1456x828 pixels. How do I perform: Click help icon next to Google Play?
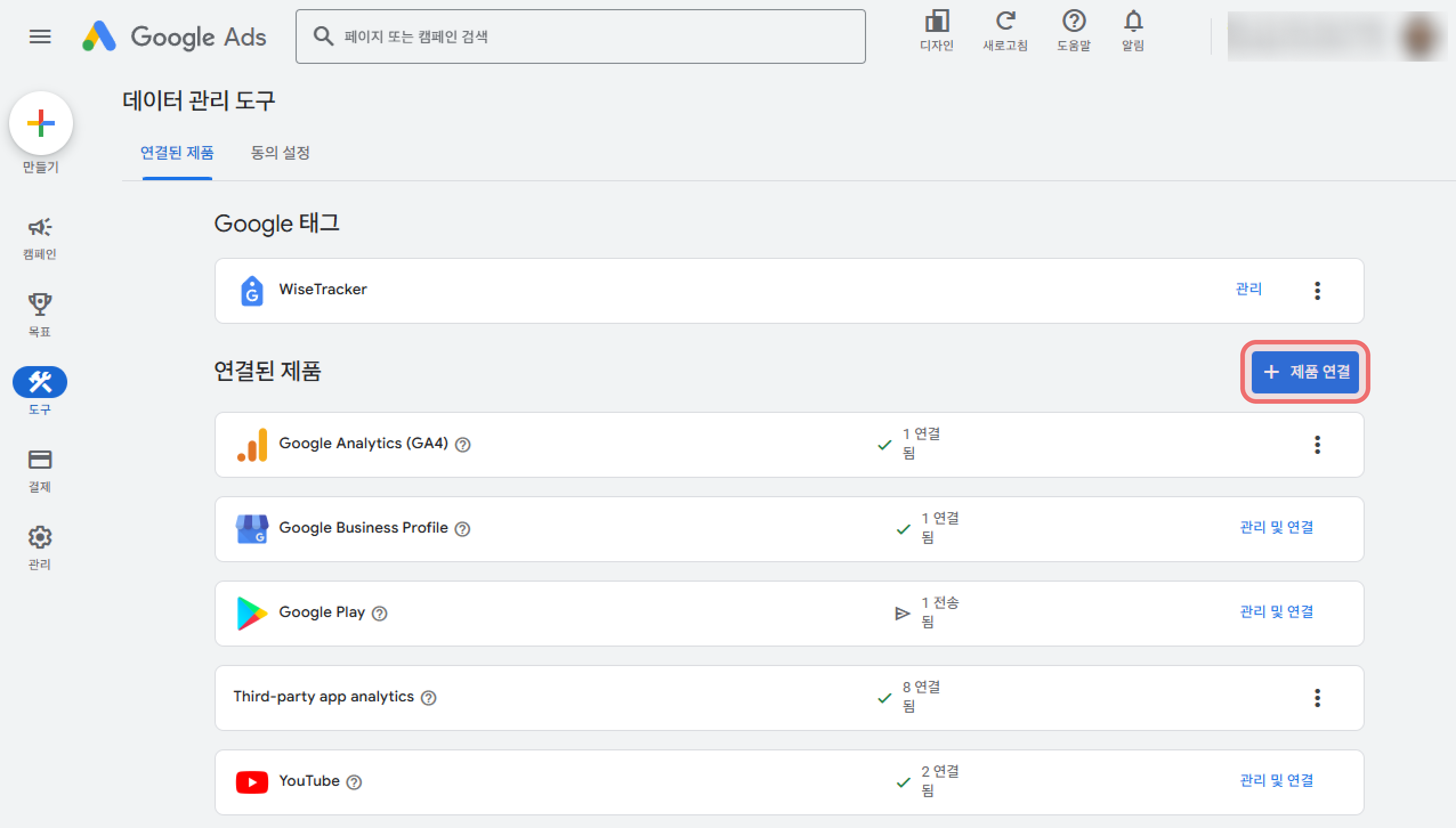[x=379, y=614]
